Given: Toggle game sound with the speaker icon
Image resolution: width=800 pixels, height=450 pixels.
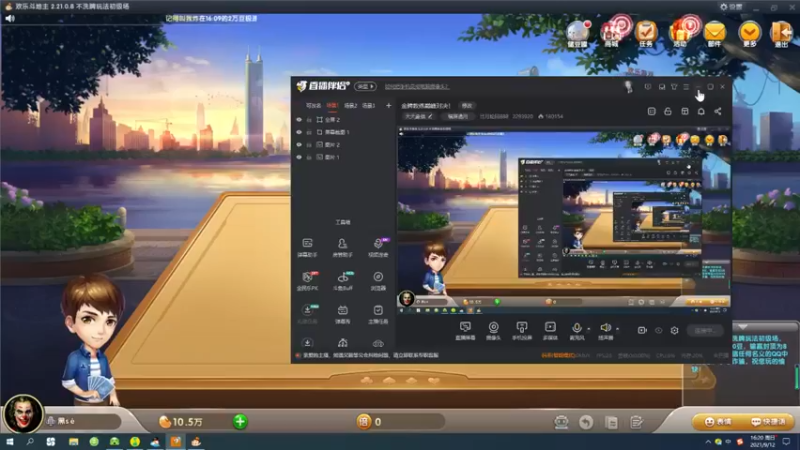Looking at the screenshot, I should [10, 18].
